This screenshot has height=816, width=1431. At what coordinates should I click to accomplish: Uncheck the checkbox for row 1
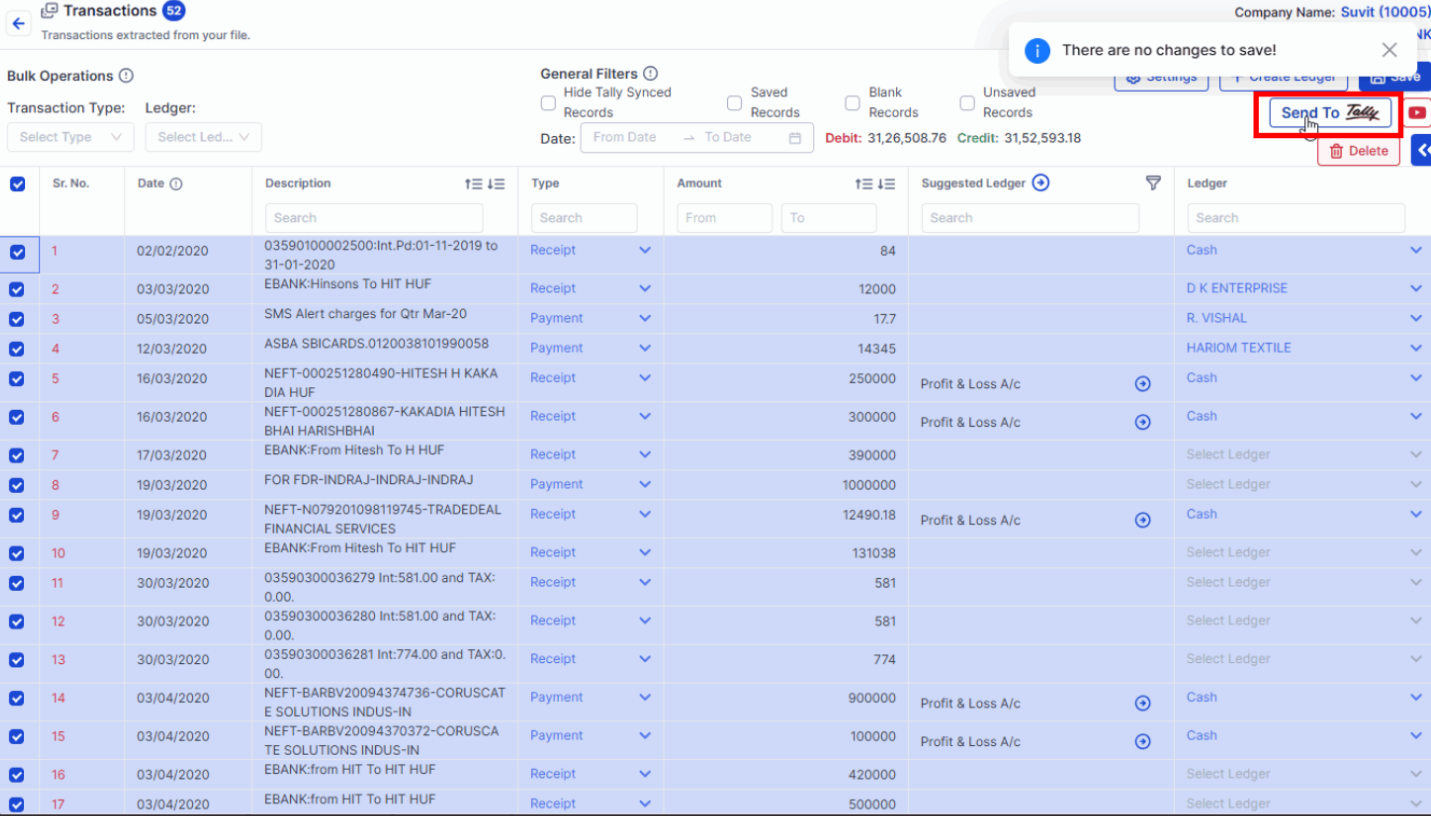[x=17, y=252]
